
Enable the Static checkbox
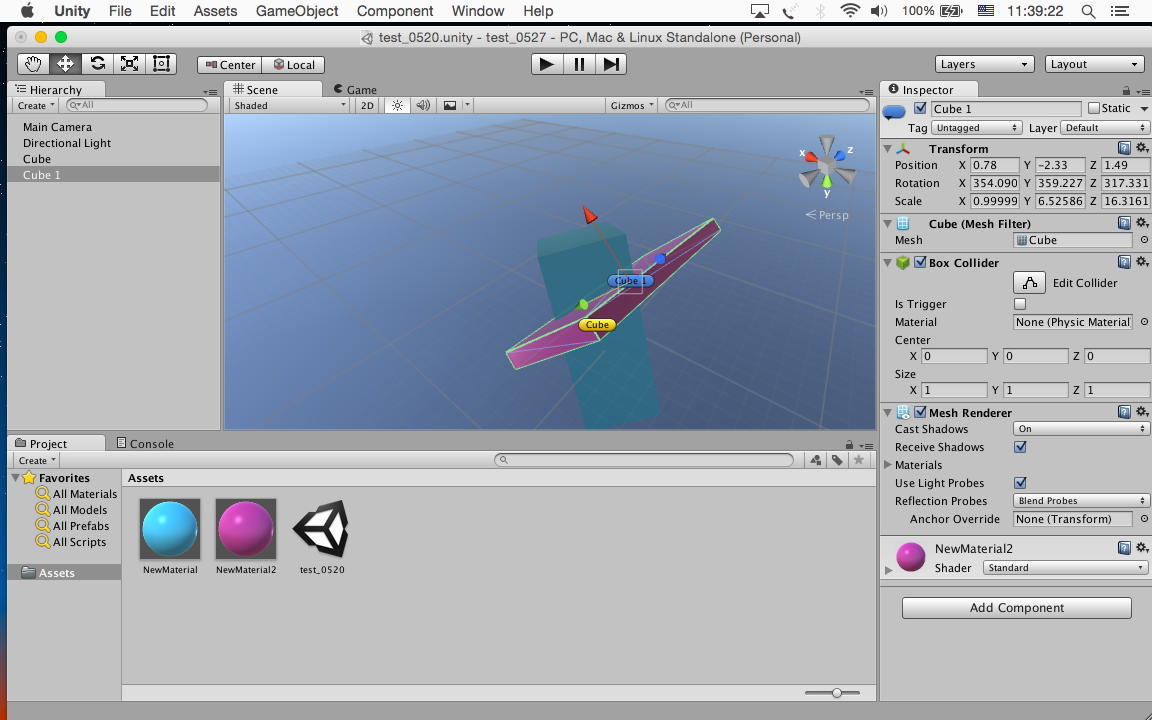point(1094,108)
